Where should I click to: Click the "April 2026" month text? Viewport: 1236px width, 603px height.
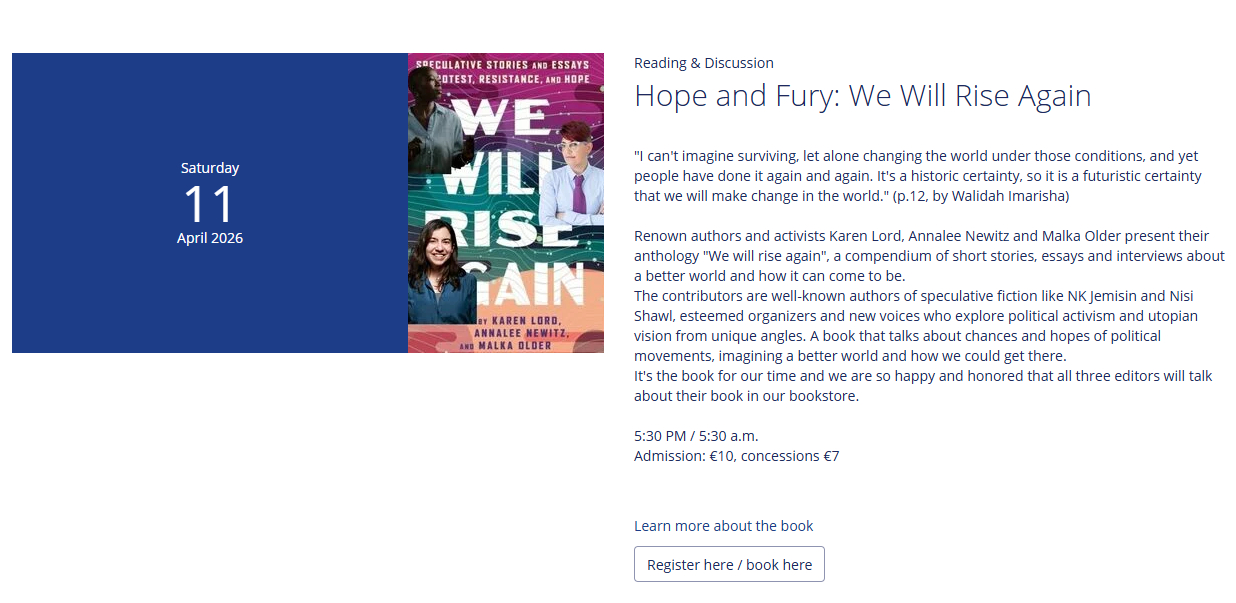click(209, 238)
